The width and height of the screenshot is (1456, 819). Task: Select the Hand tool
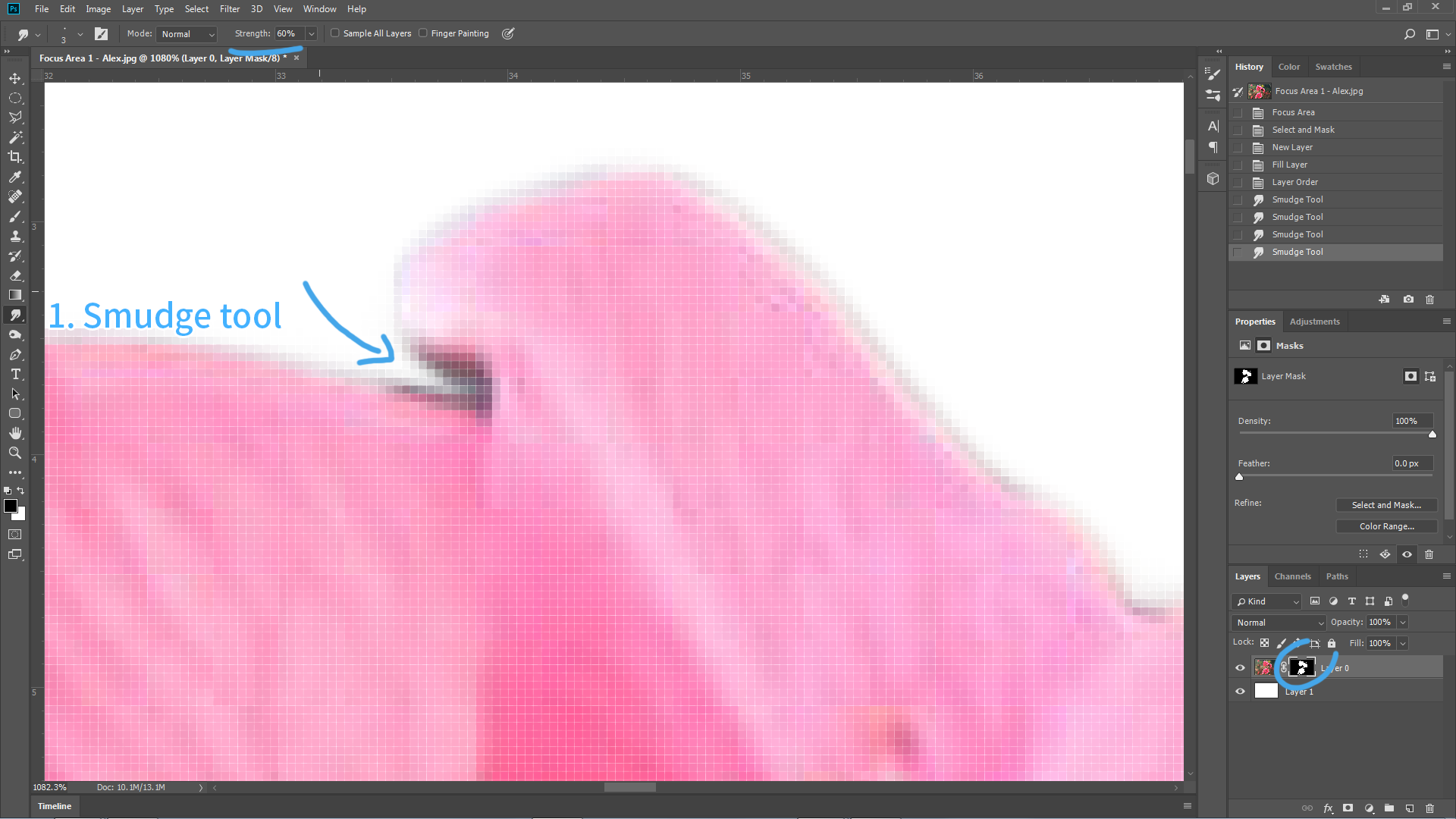tap(15, 433)
